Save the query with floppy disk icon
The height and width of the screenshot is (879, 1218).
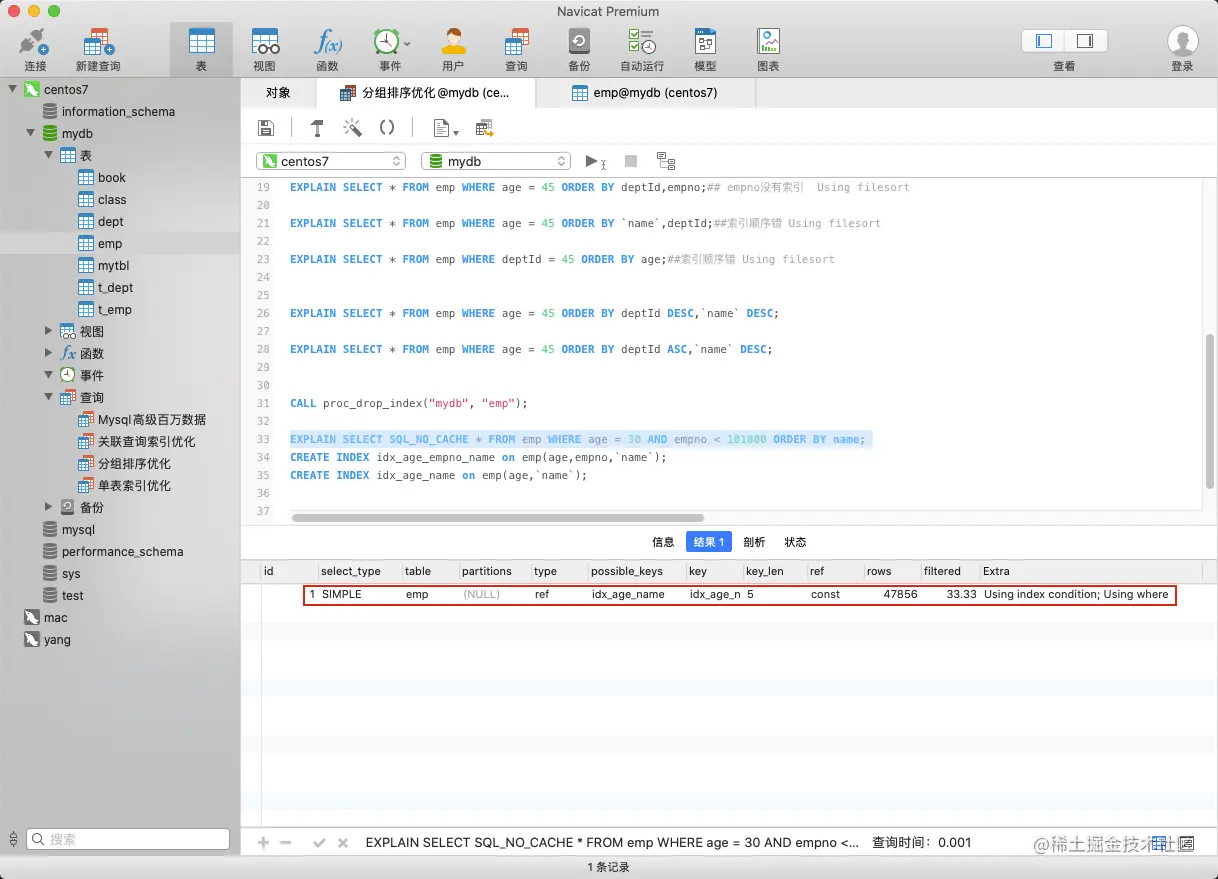click(266, 128)
